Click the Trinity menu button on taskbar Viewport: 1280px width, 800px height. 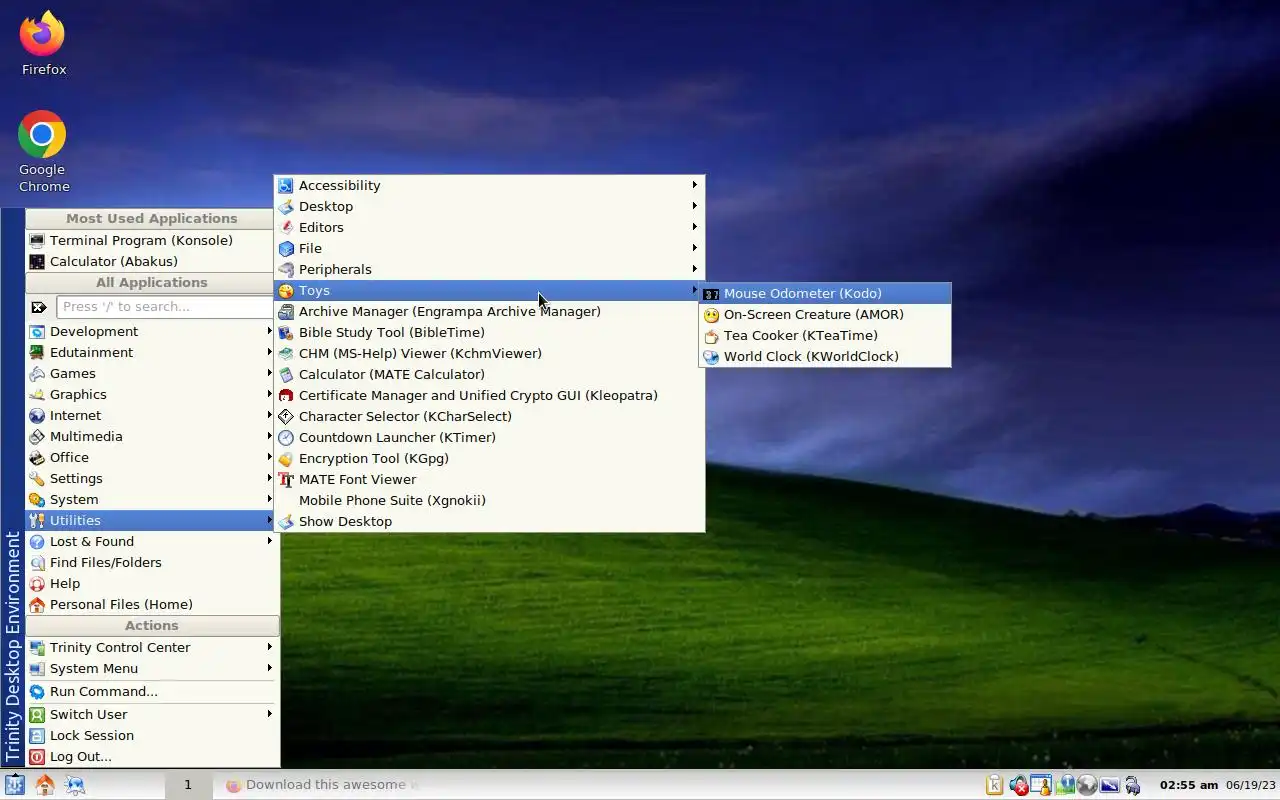click(14, 785)
